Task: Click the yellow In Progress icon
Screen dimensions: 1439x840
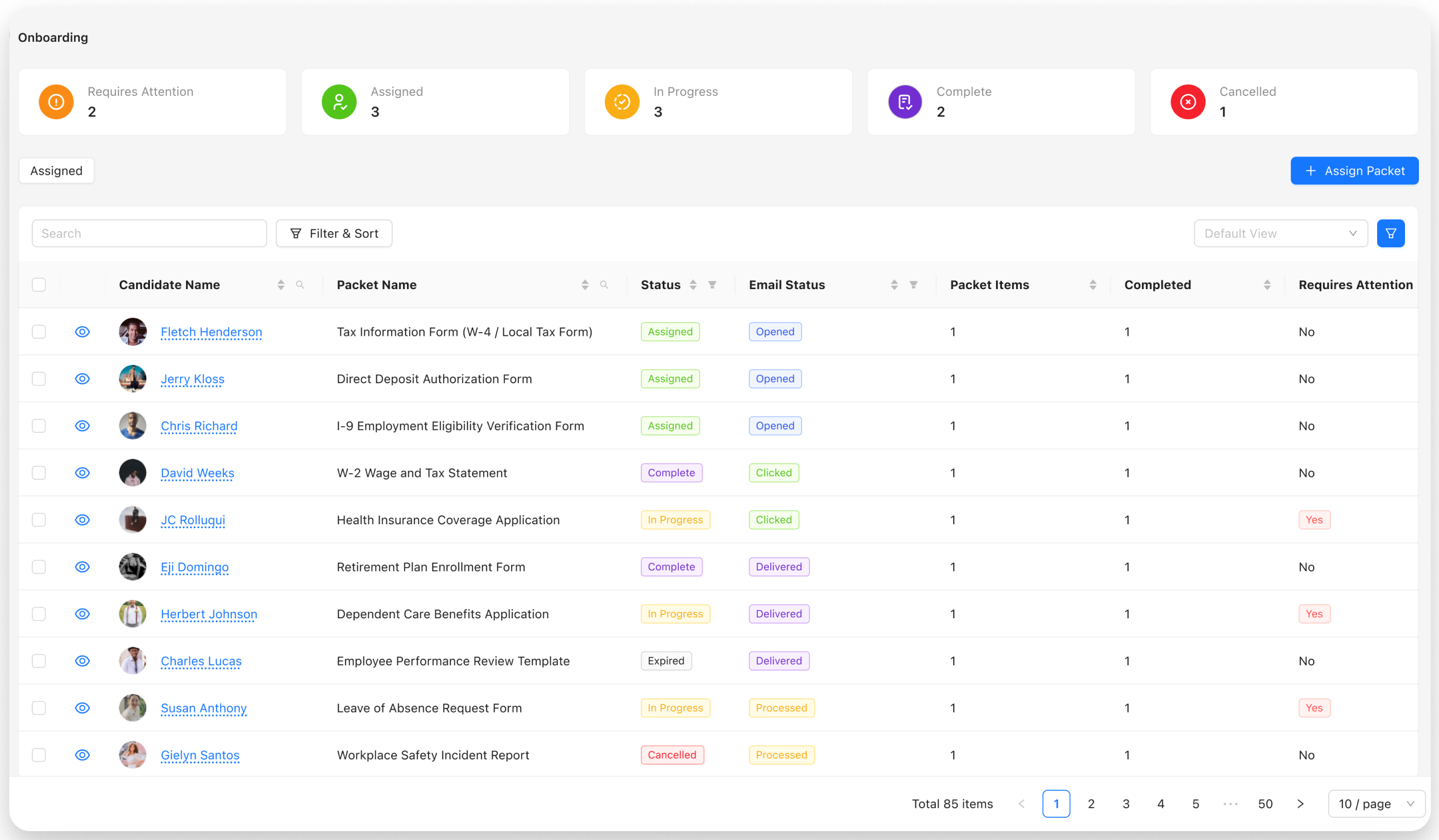Action: (622, 102)
